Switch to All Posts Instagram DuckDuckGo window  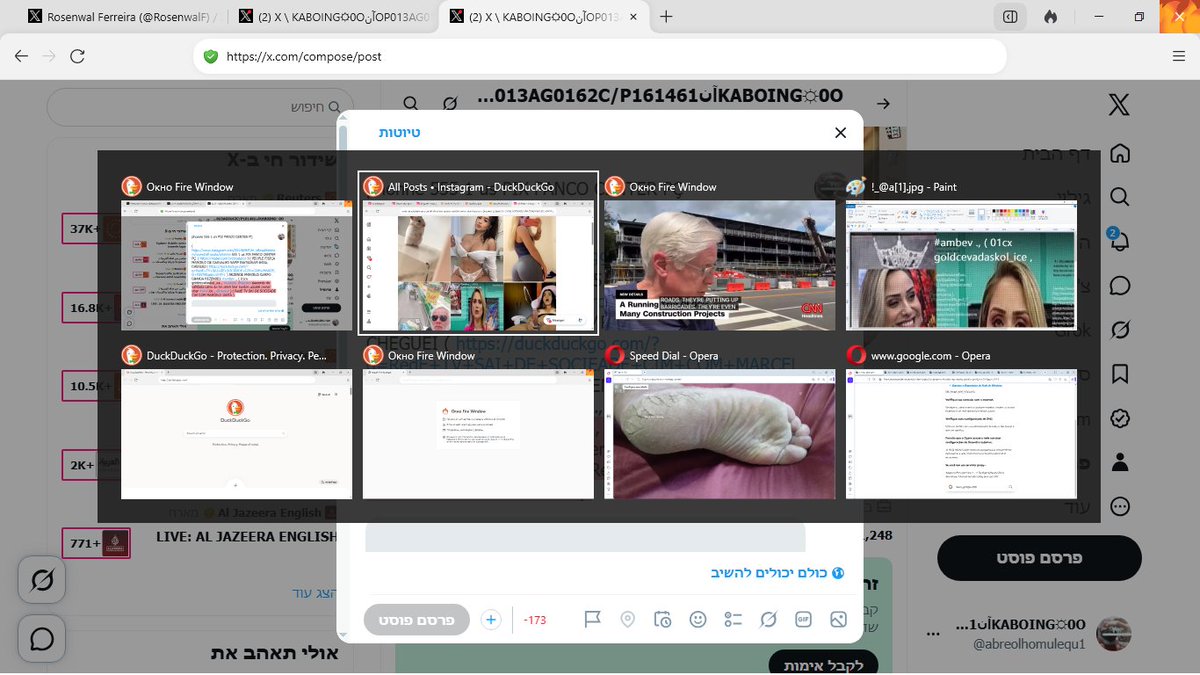tap(478, 253)
